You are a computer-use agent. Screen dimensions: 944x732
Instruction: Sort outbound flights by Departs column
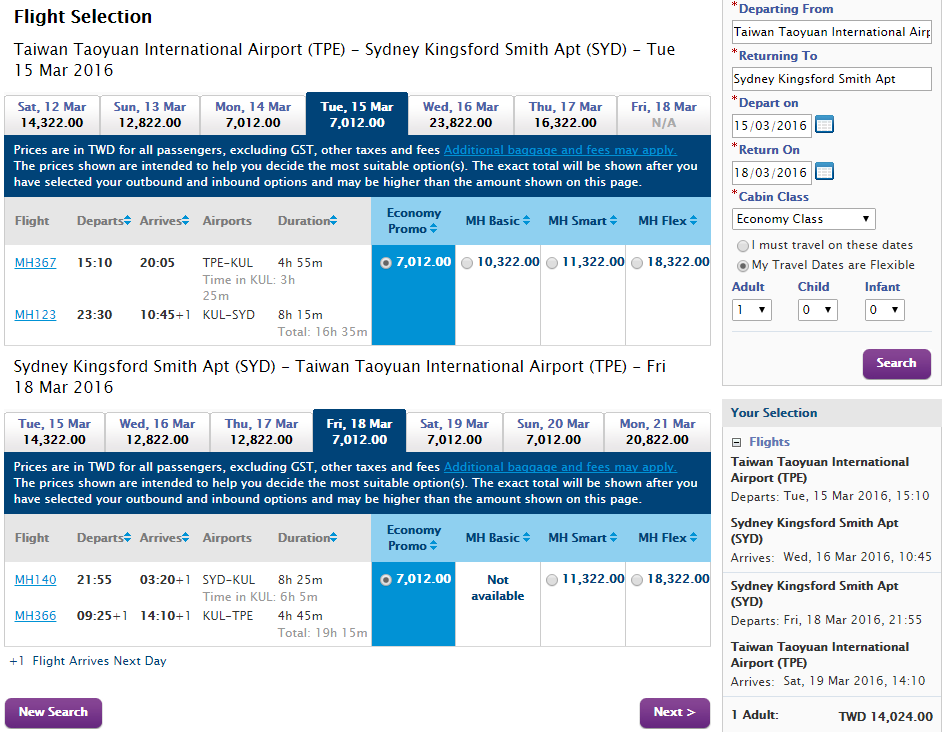tap(104, 221)
